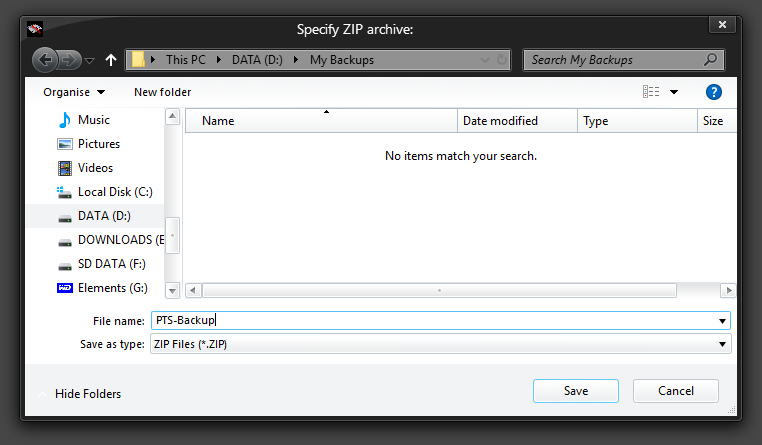Create a New folder
The height and width of the screenshot is (445, 762).
163,92
